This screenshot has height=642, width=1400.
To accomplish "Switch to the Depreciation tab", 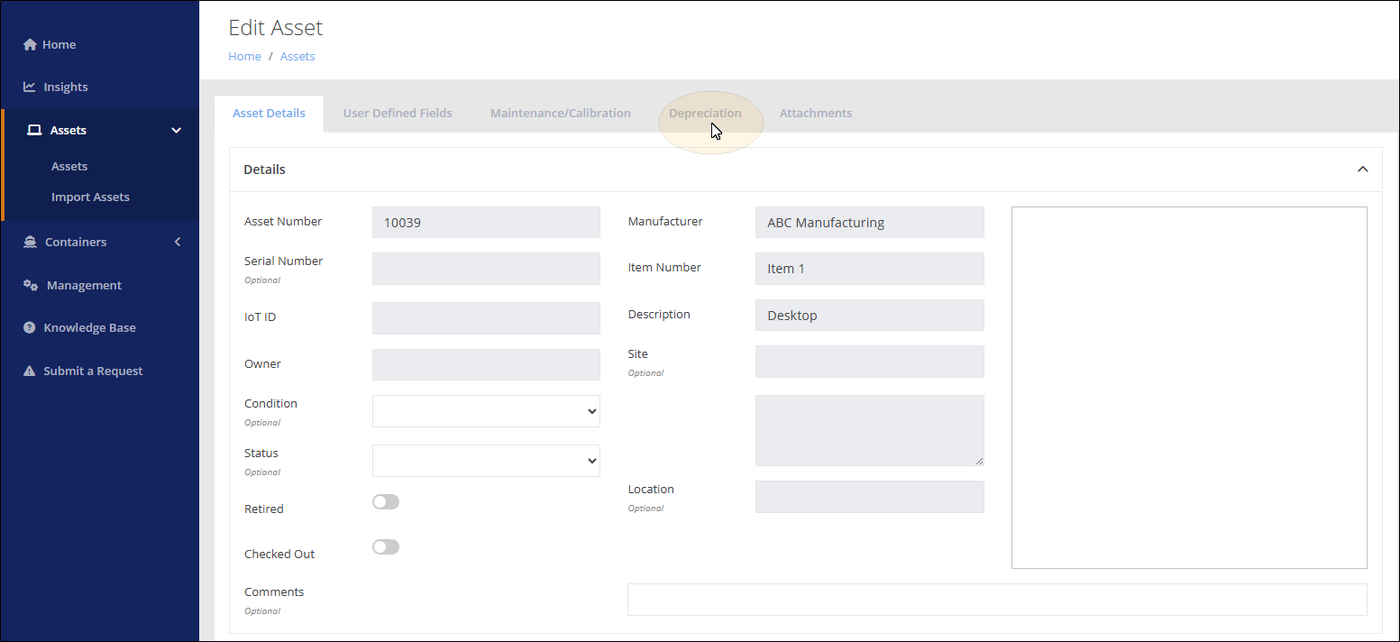I will pos(705,113).
